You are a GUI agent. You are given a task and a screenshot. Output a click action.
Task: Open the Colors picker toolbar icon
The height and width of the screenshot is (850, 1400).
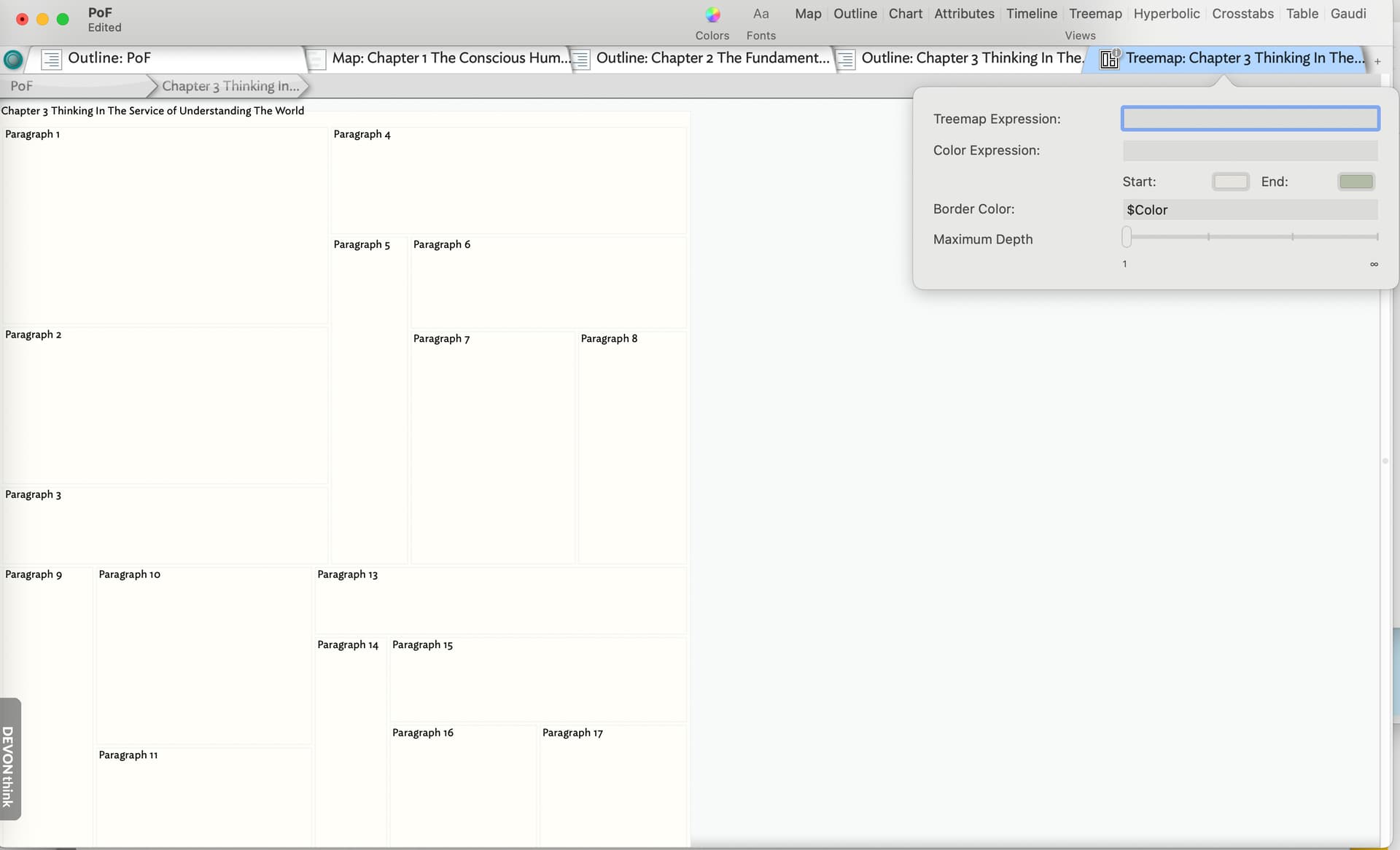click(712, 15)
